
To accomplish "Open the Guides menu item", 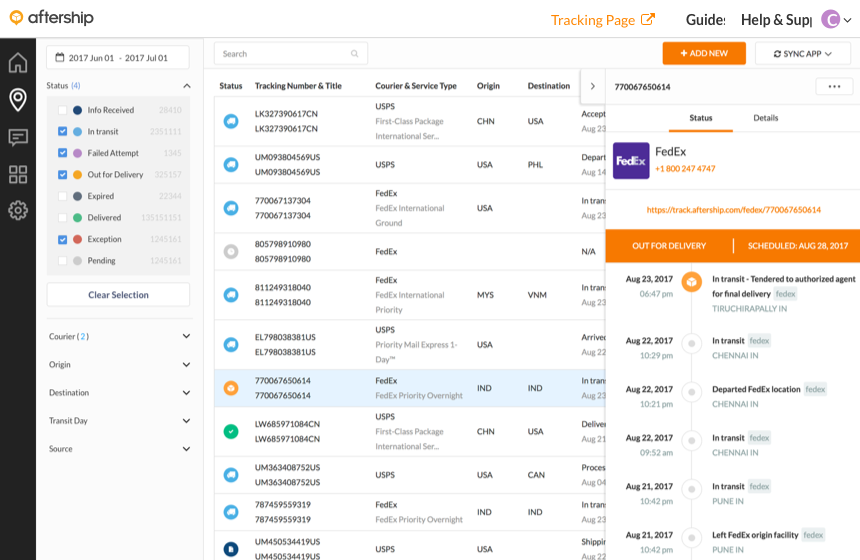I will (x=705, y=20).
